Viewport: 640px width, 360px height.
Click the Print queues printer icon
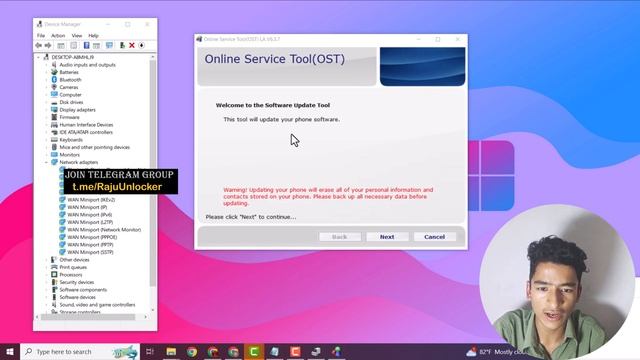click(54, 267)
